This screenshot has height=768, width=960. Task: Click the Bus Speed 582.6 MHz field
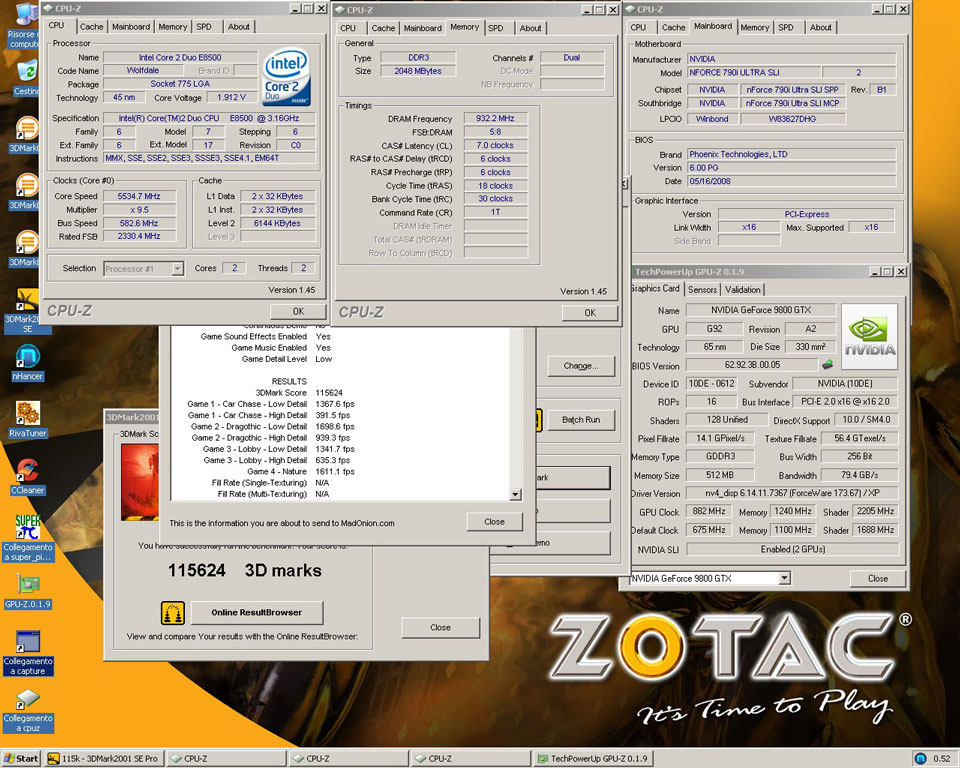[139, 223]
